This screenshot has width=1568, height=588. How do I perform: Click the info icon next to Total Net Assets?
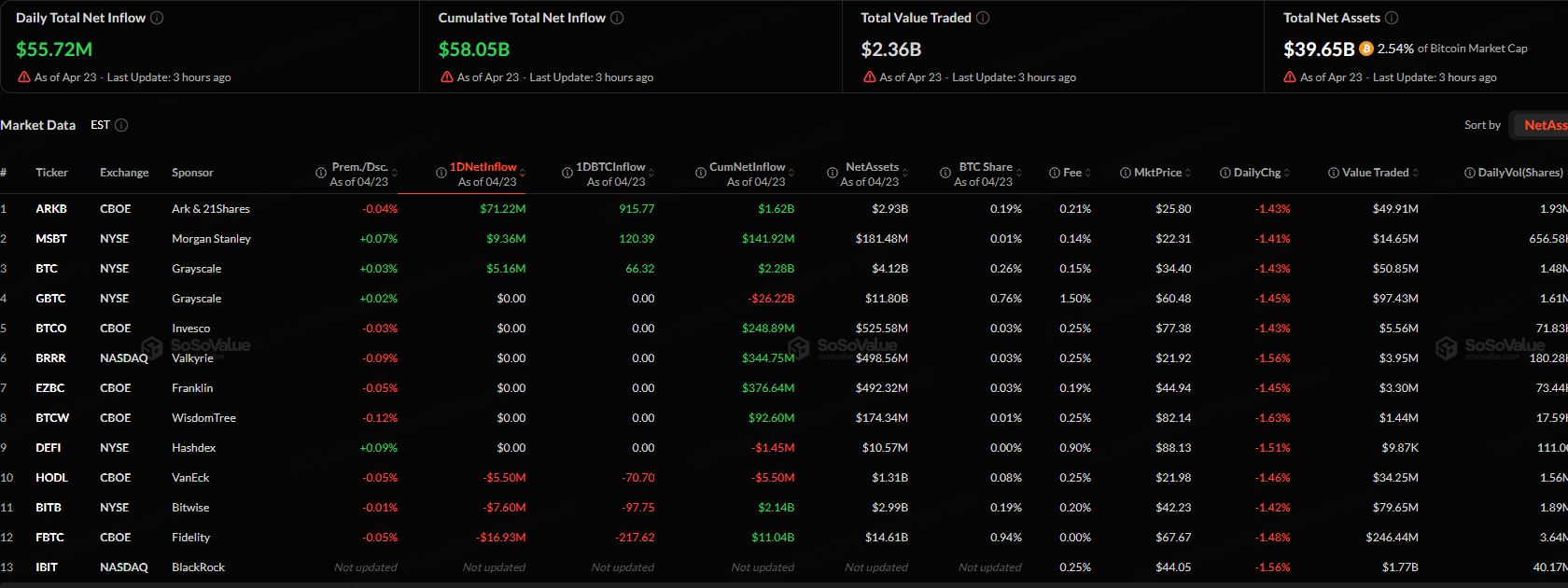(x=1392, y=18)
